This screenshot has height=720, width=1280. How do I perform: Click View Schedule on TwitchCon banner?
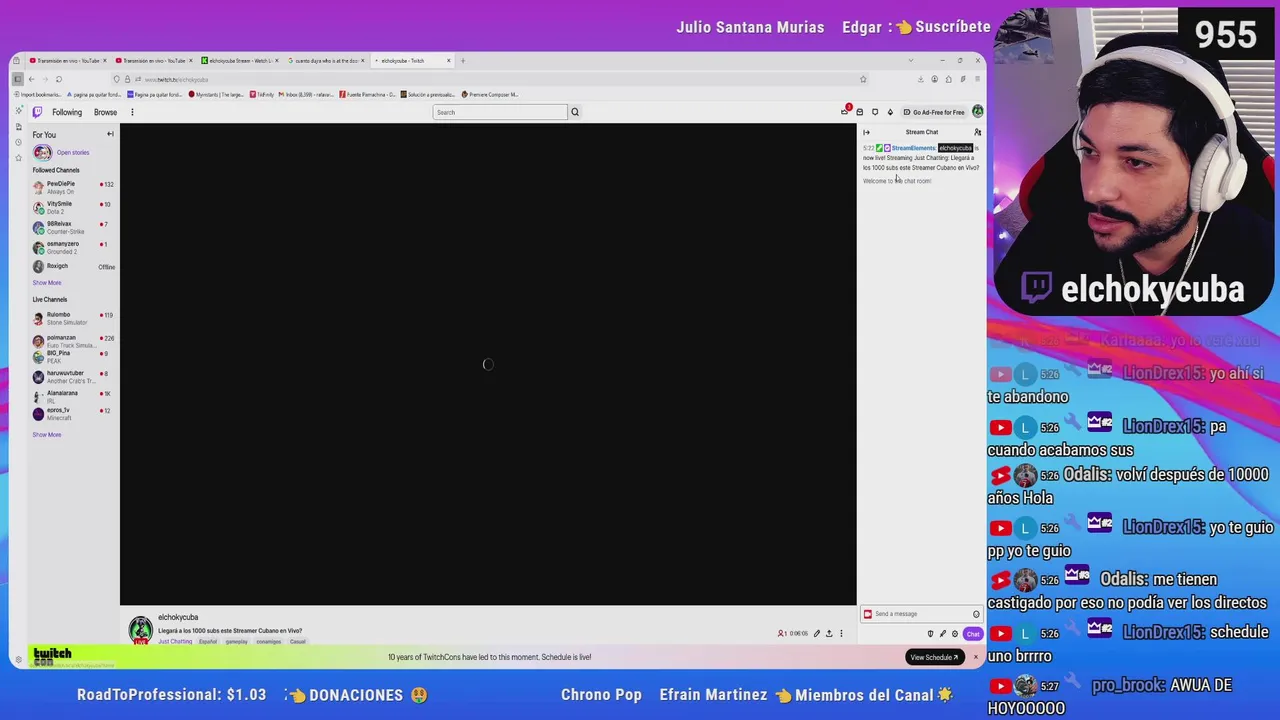coord(935,657)
